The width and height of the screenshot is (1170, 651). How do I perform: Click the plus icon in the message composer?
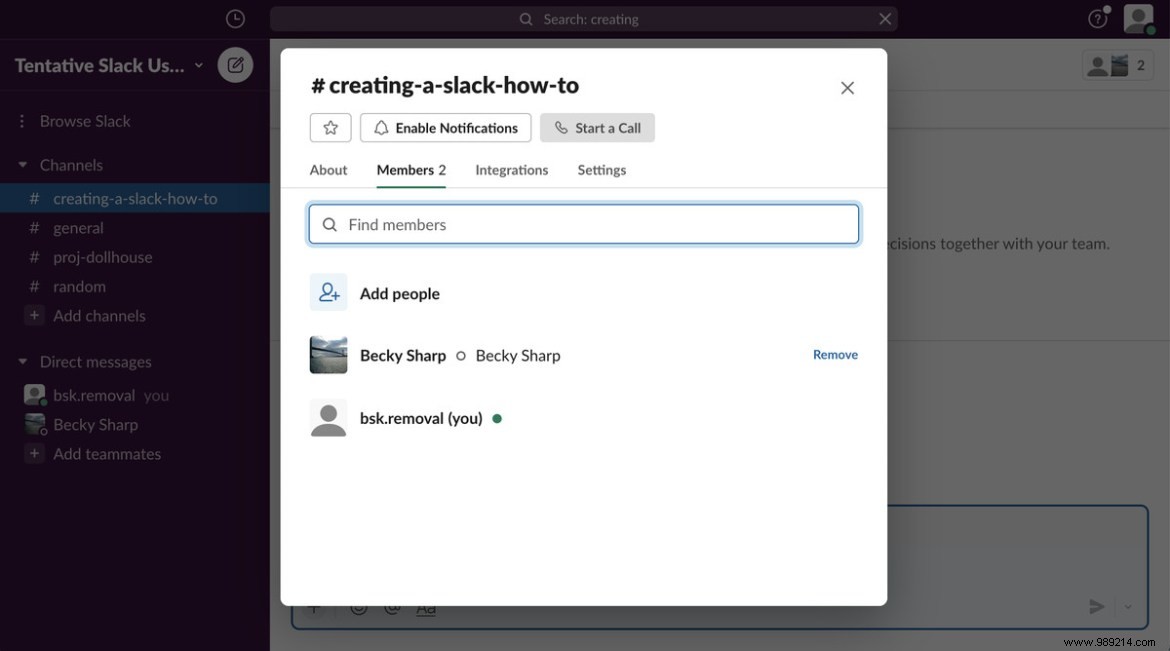314,606
